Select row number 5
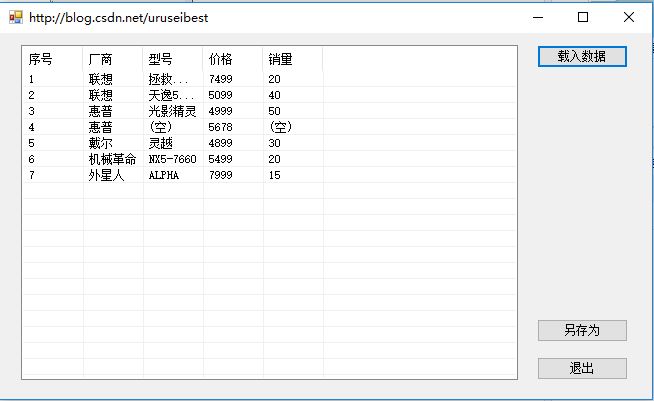Viewport: 654px width, 401px height. (x=31, y=143)
